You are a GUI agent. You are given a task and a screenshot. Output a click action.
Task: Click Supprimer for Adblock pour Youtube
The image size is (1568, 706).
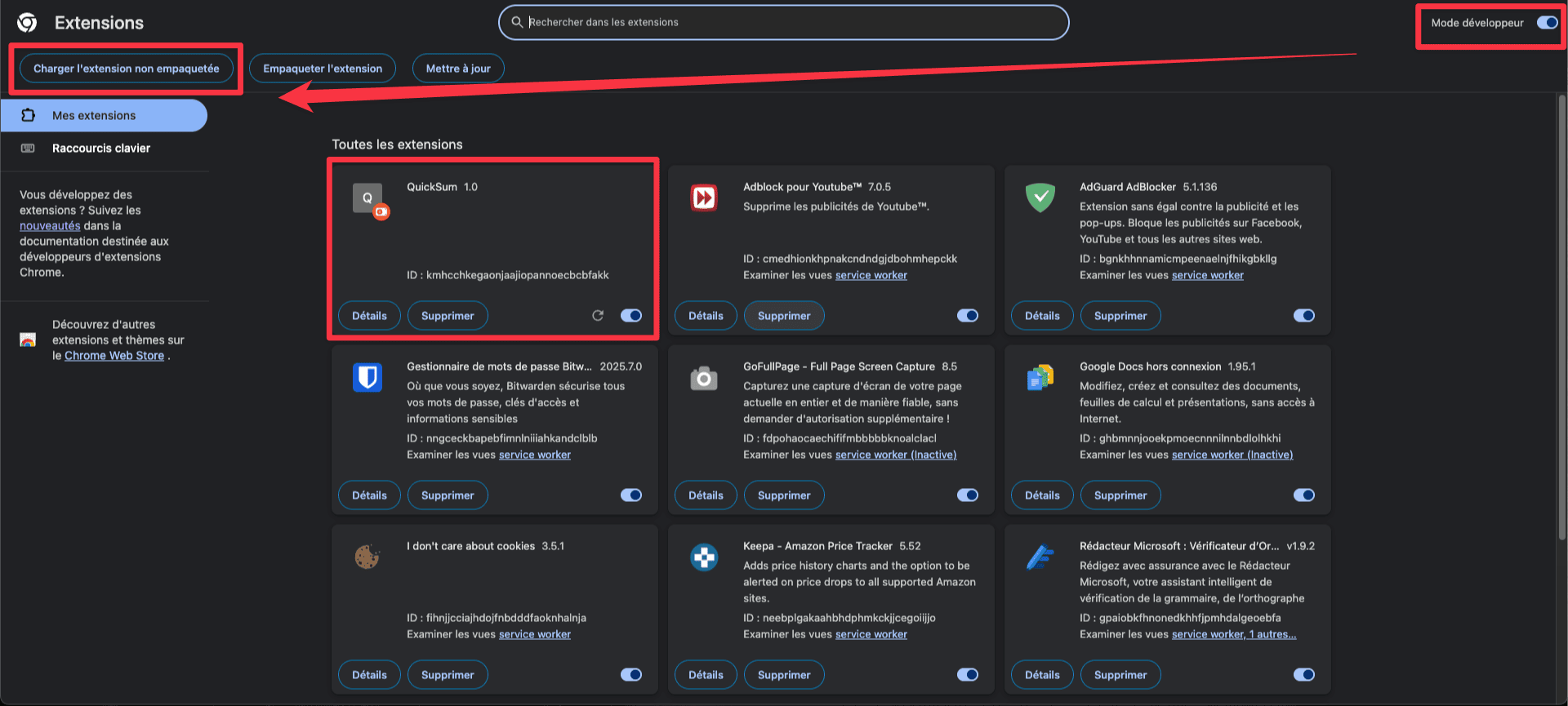(x=784, y=316)
